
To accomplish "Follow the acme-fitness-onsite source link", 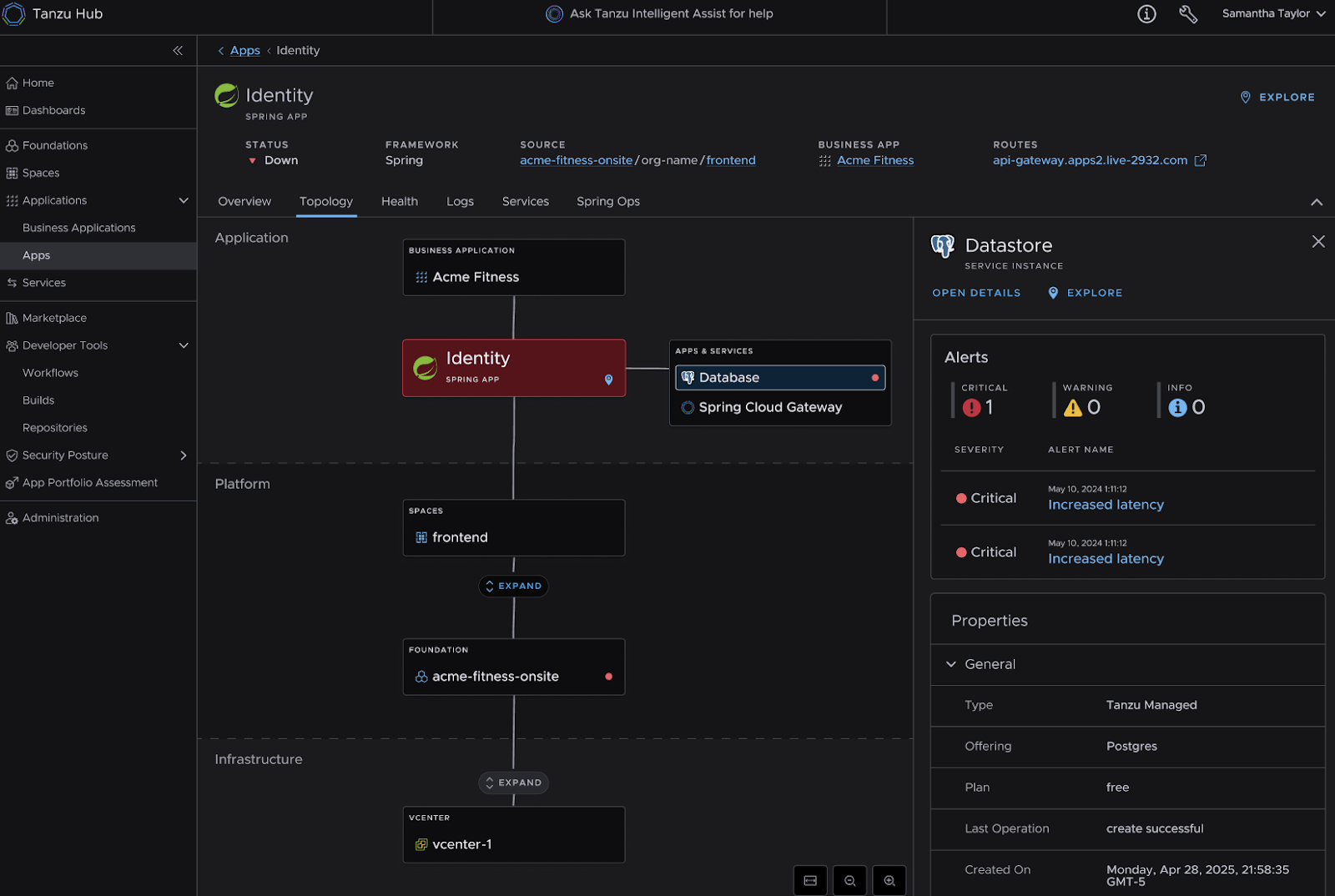I will [x=576, y=160].
